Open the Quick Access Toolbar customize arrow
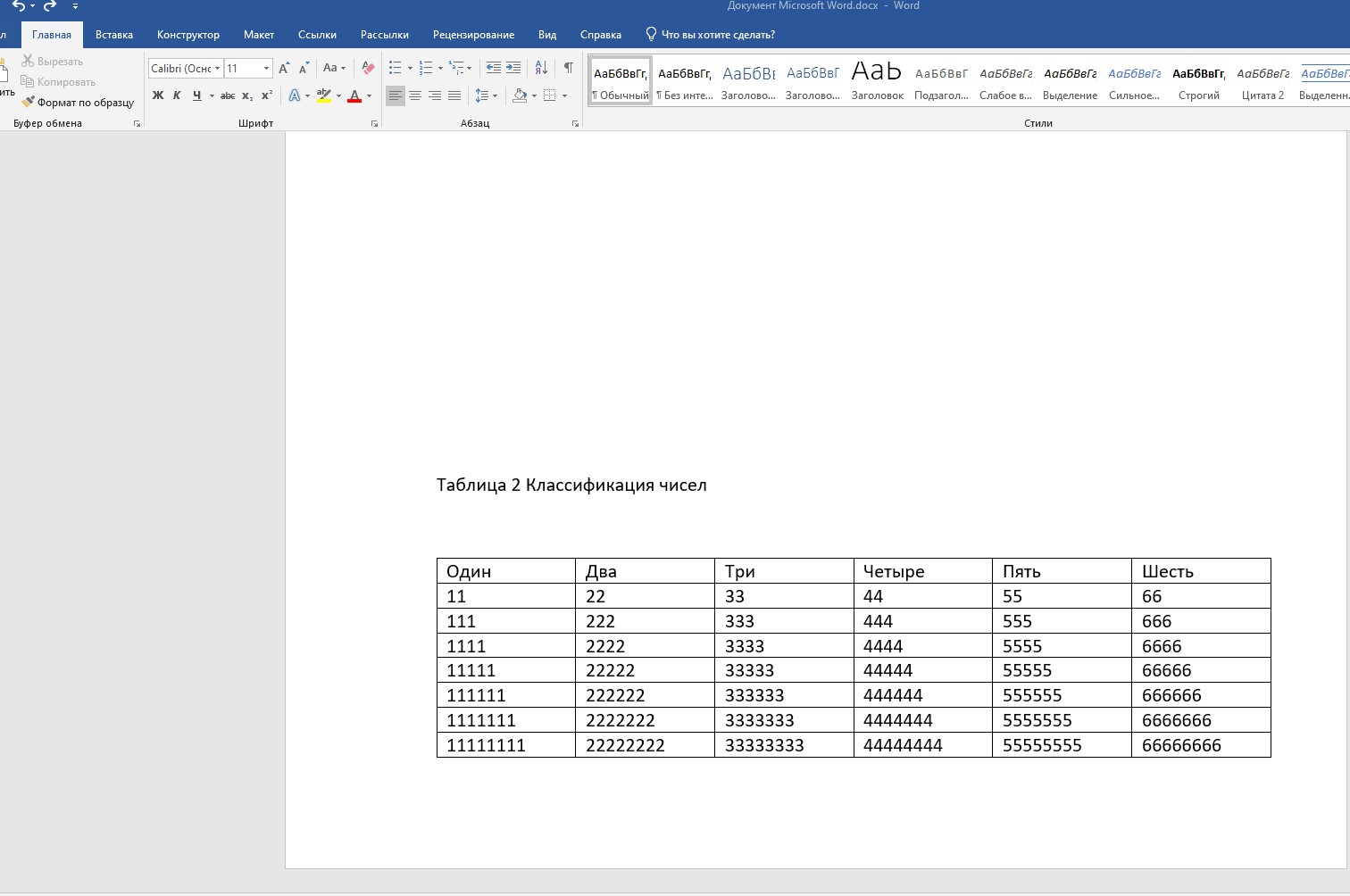1350x896 pixels. pyautogui.click(x=76, y=6)
